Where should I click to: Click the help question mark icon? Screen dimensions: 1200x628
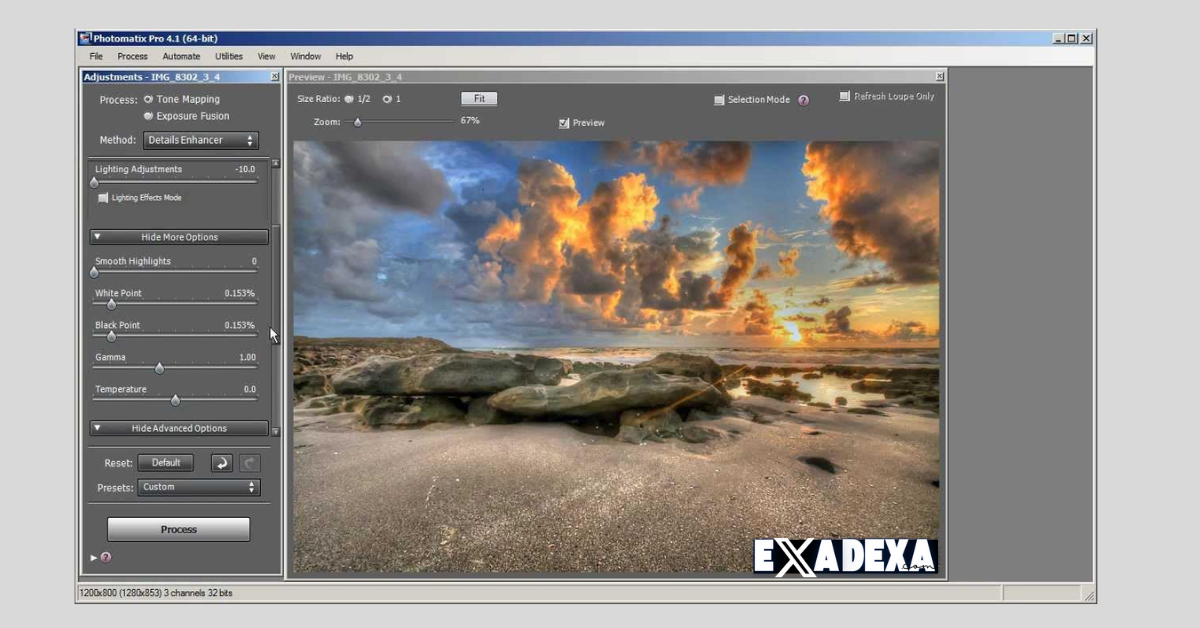pos(105,557)
